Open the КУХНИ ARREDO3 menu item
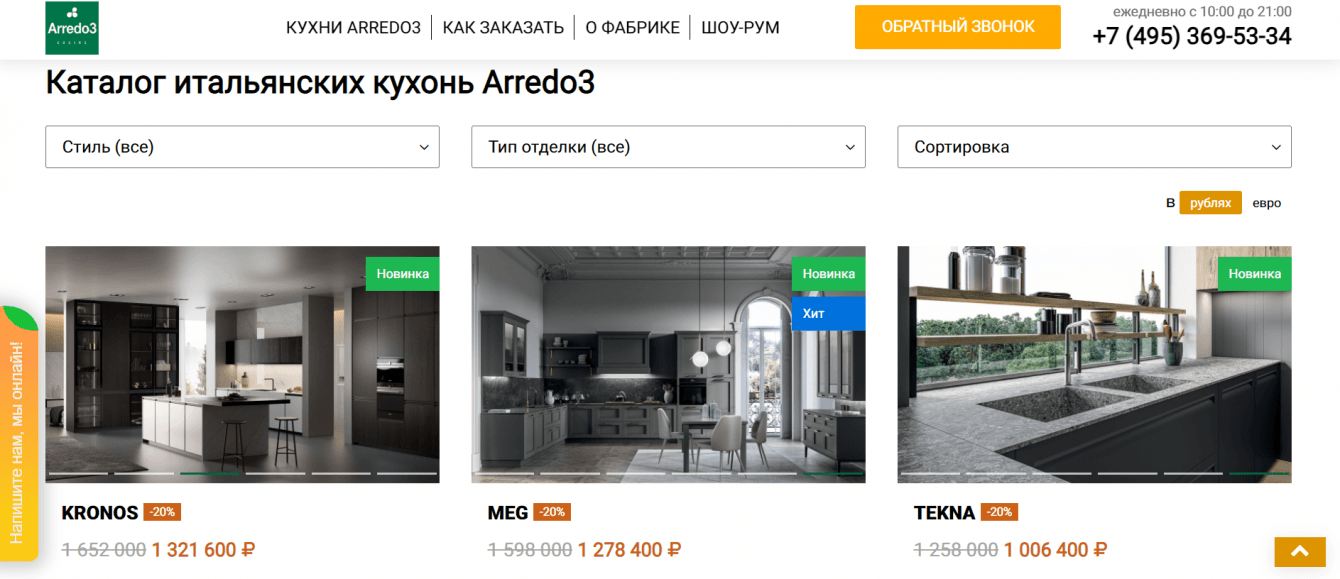The image size is (1340, 579). (353, 28)
